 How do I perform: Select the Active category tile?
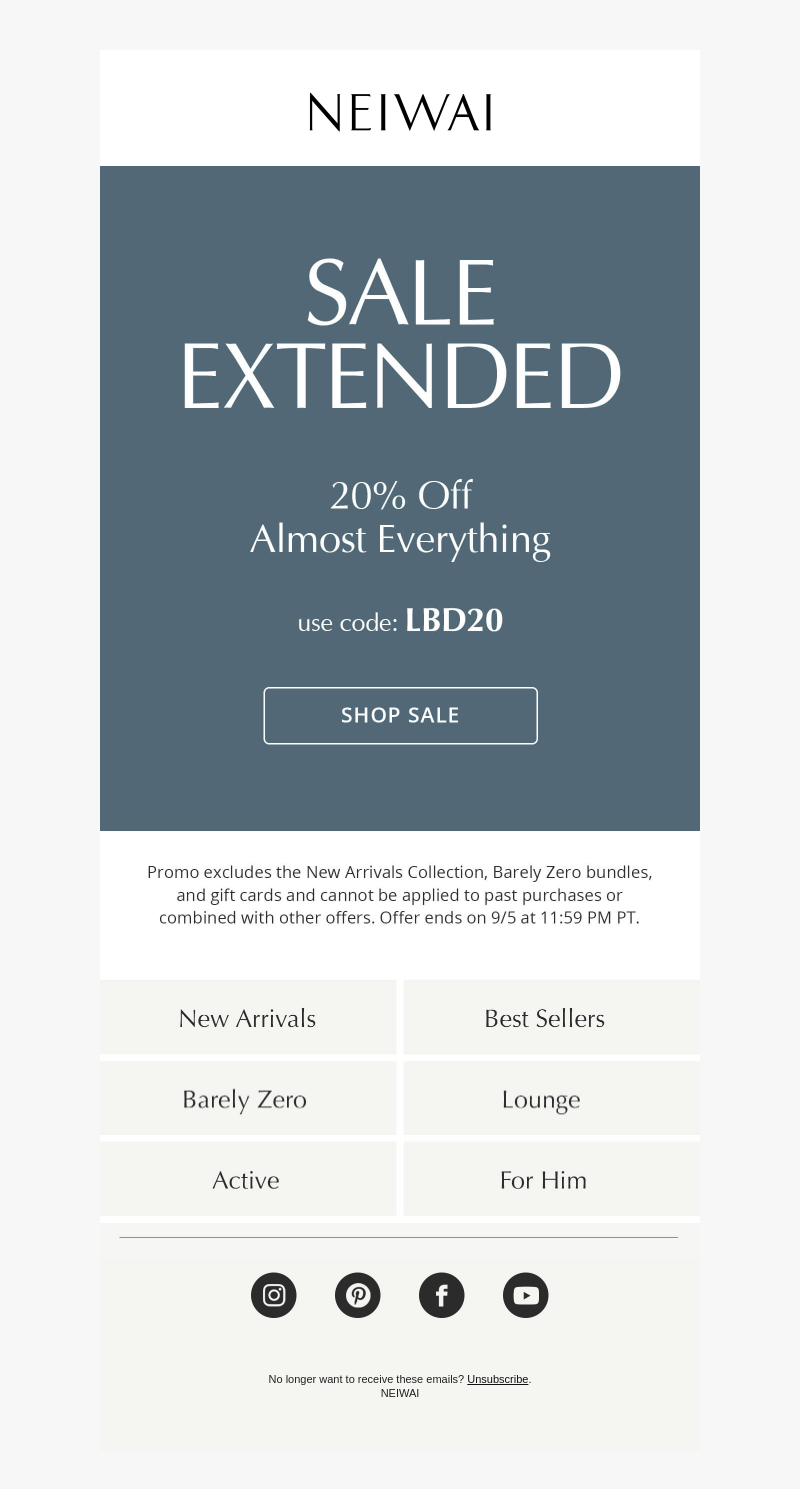pyautogui.click(x=248, y=1179)
